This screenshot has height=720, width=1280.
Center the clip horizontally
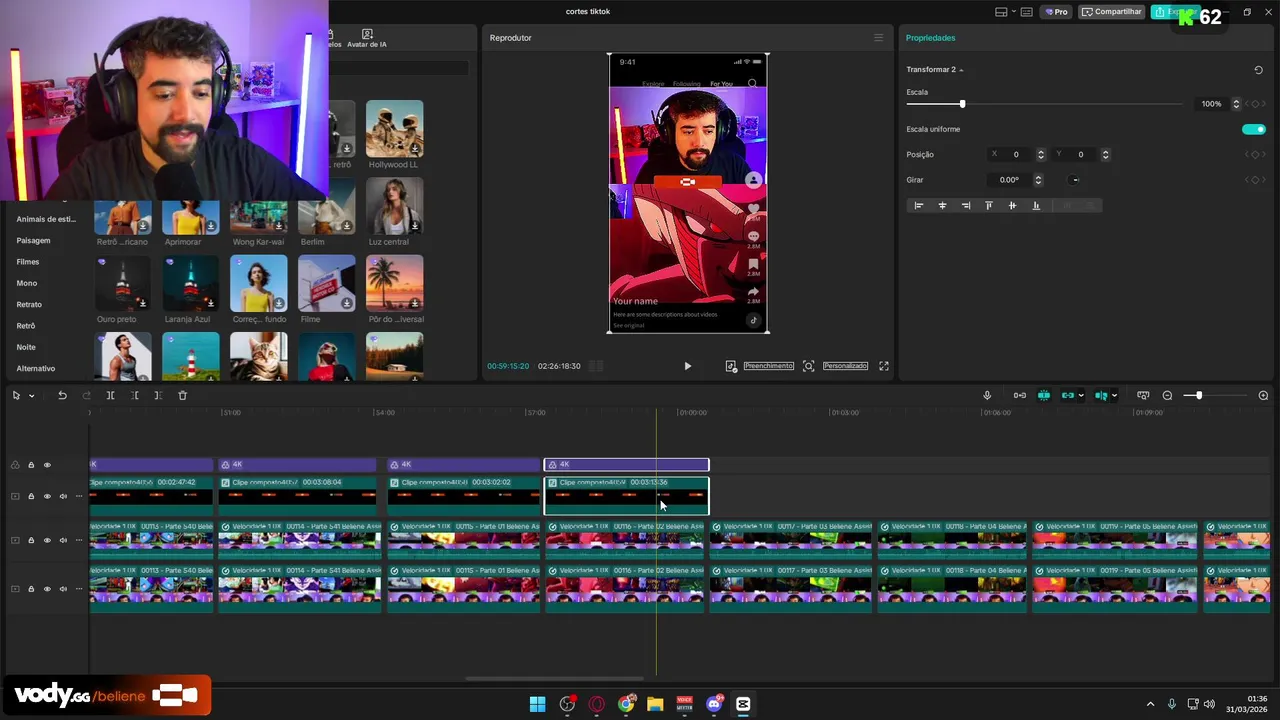pyautogui.click(x=942, y=206)
